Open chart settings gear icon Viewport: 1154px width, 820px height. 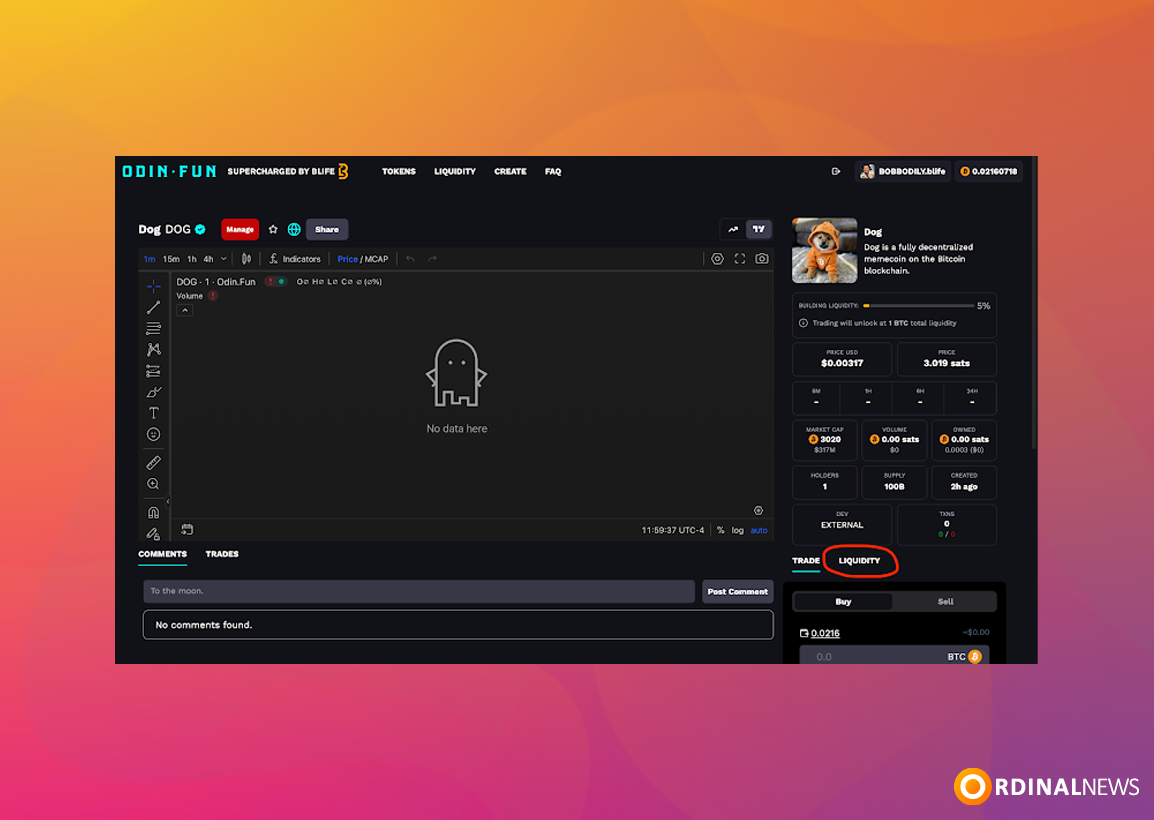click(x=717, y=258)
